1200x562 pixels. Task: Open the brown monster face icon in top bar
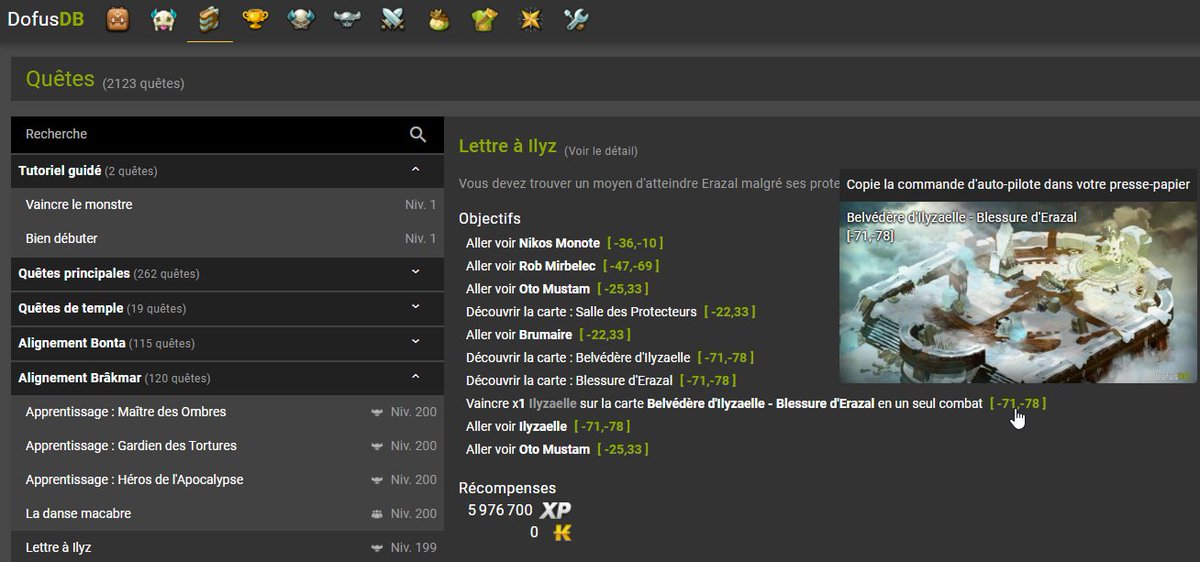118,19
